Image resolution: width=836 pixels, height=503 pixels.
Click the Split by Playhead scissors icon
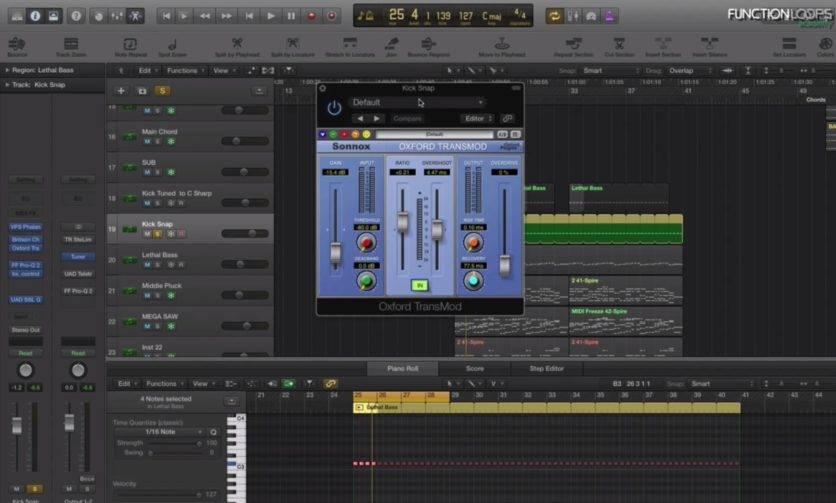(x=236, y=44)
